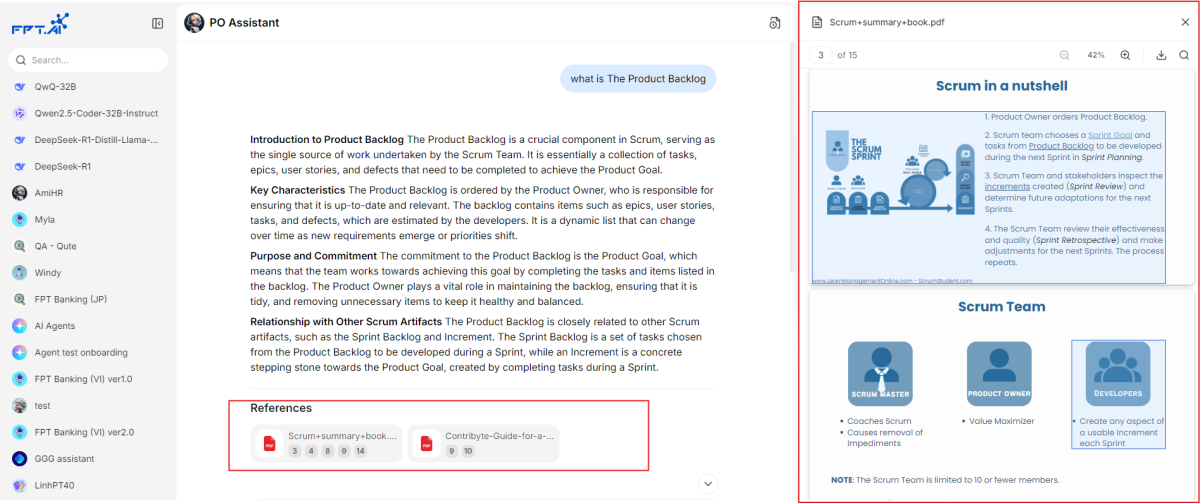Open Contribyte-Guide reference PDF
The height and width of the screenshot is (503, 1200).
484,443
